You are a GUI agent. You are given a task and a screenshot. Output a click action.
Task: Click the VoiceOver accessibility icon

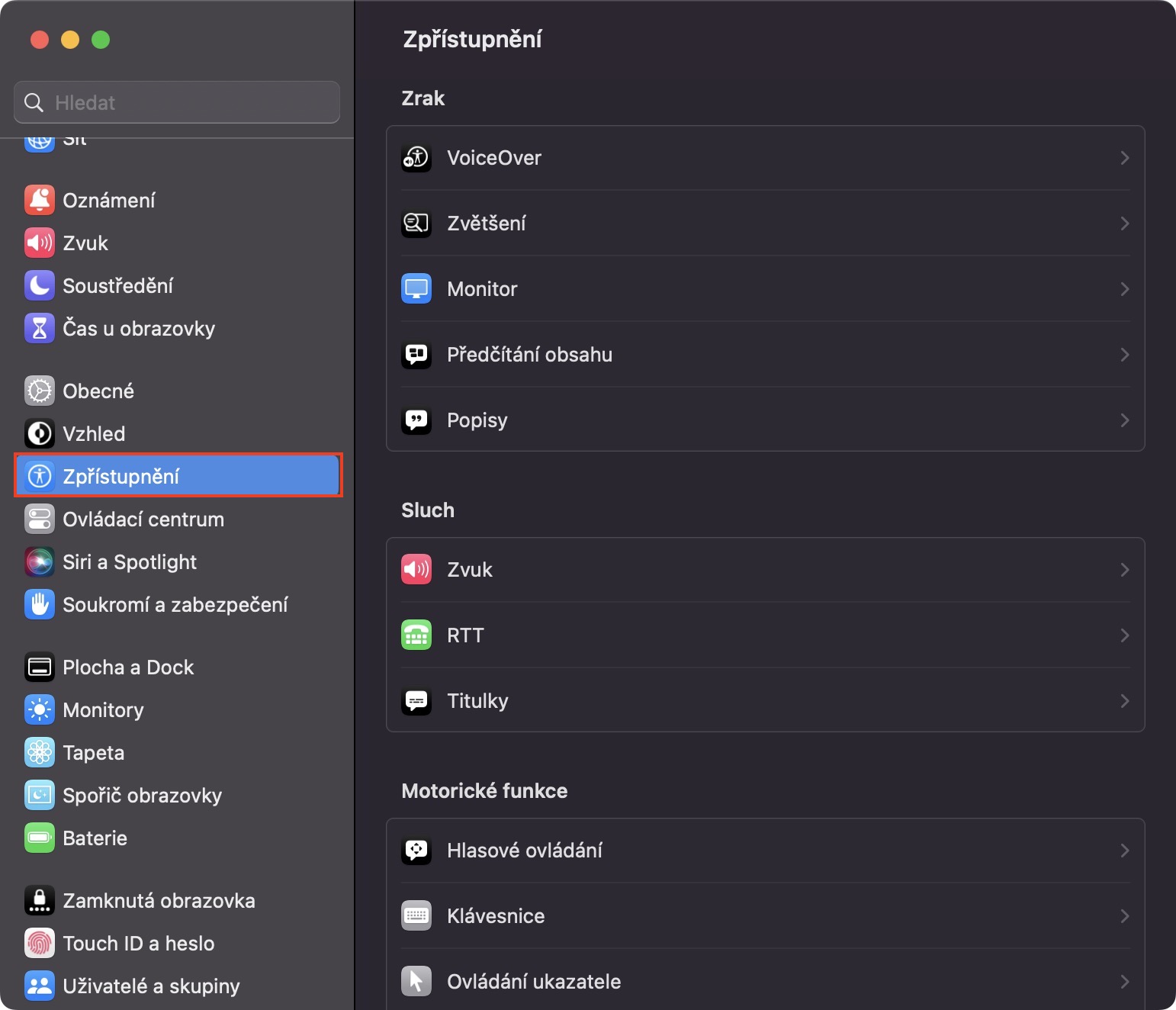coord(416,158)
